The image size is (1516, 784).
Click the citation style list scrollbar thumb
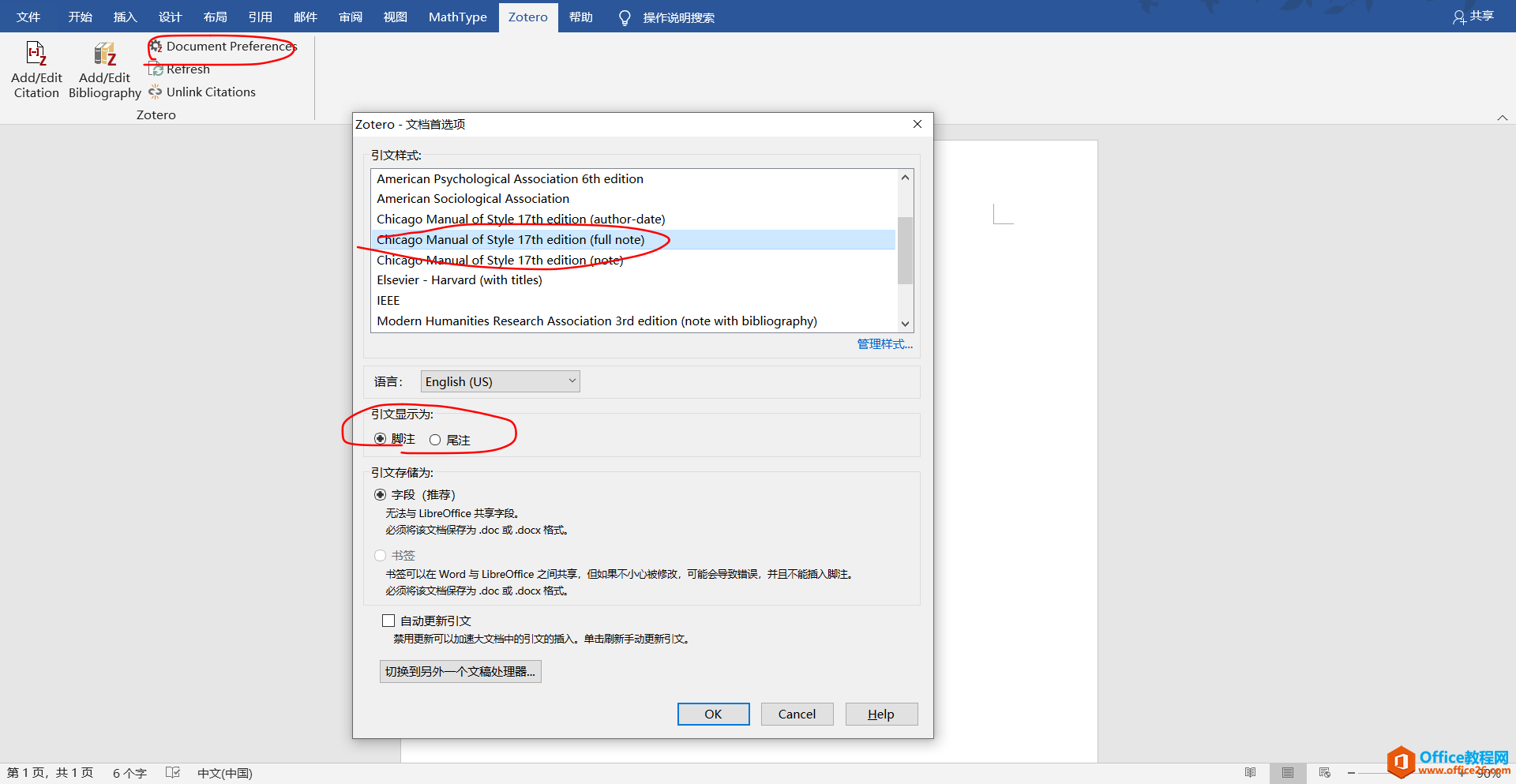click(x=906, y=250)
